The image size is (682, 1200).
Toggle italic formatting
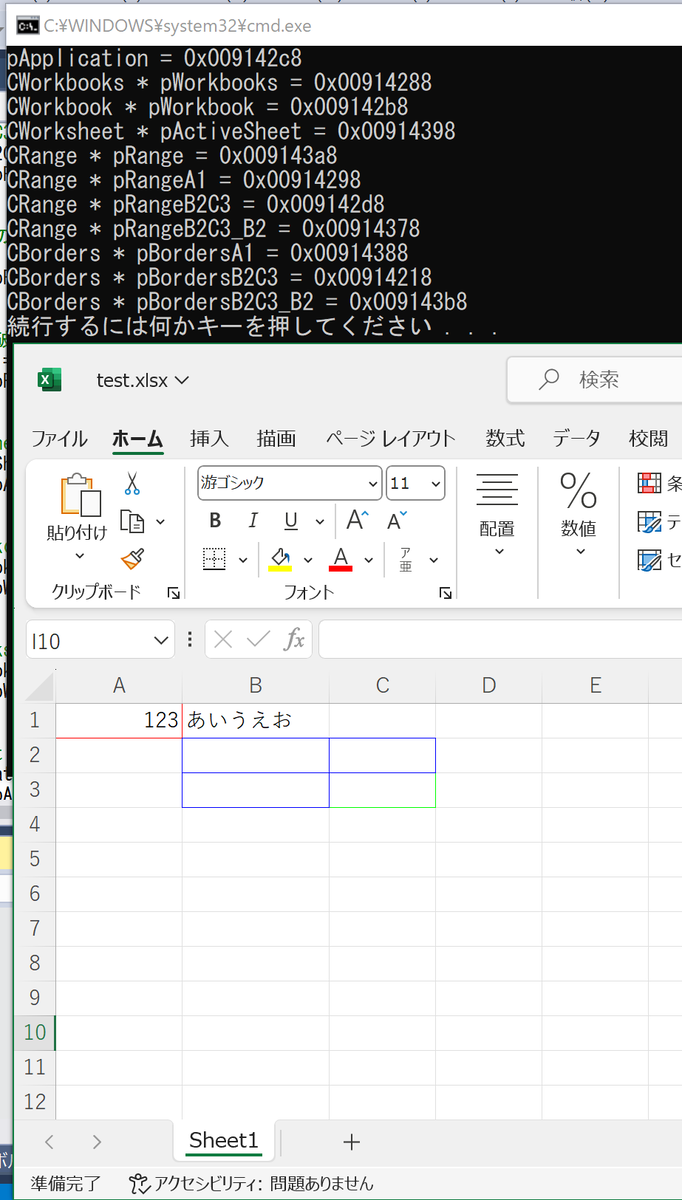(x=253, y=521)
